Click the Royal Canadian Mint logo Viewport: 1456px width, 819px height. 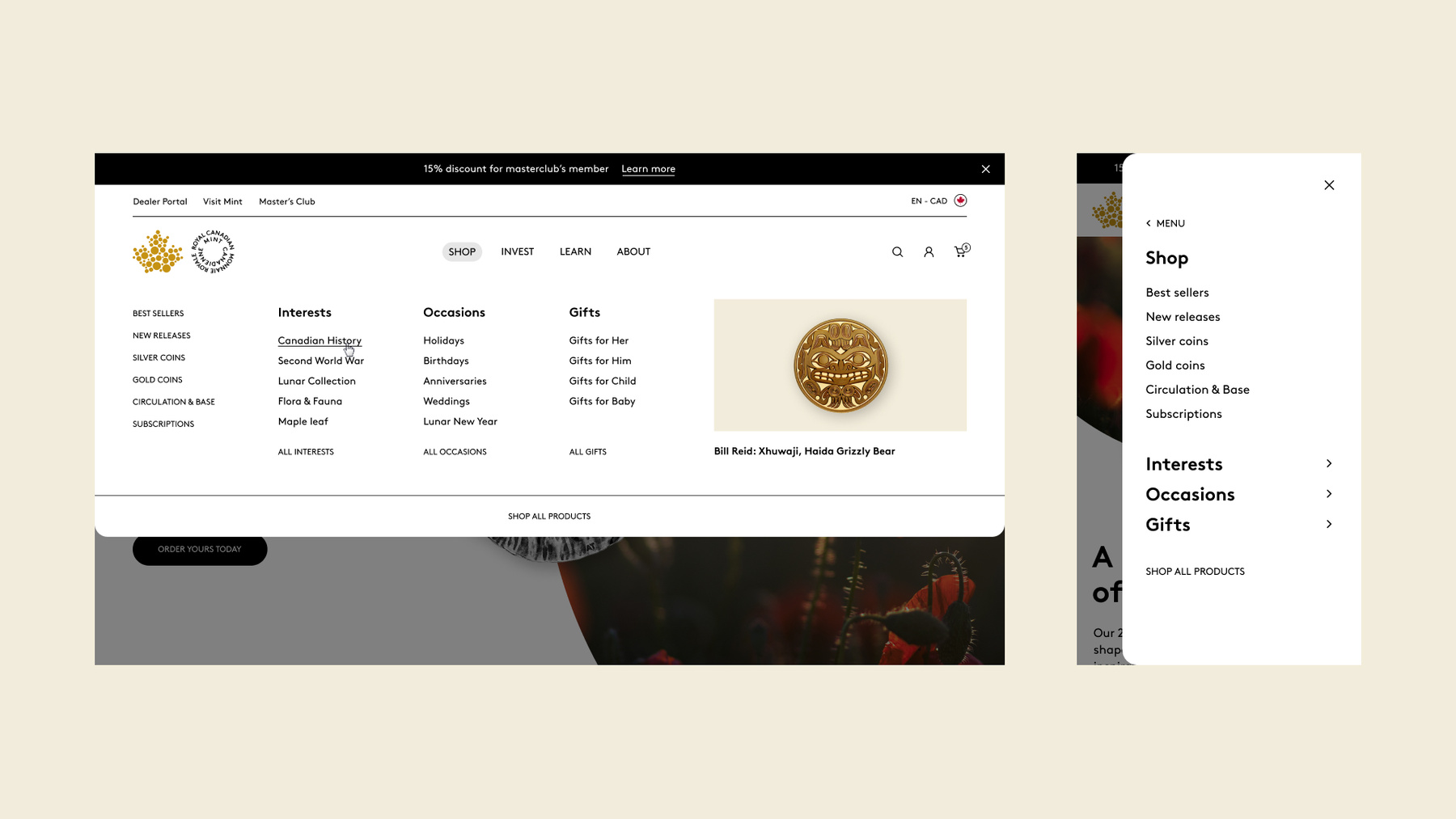[184, 251]
